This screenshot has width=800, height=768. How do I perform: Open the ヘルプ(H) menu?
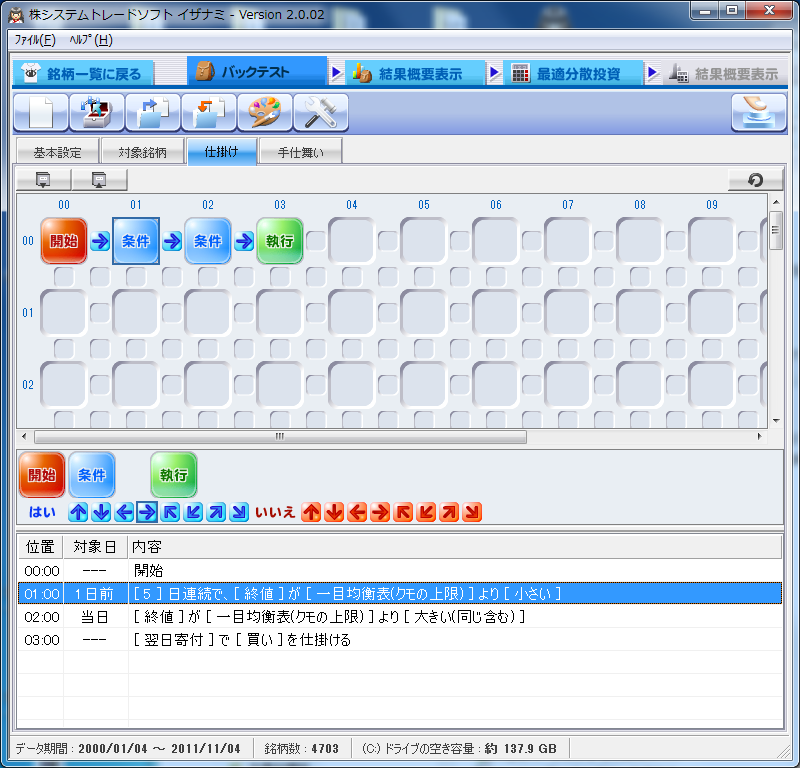(x=91, y=40)
